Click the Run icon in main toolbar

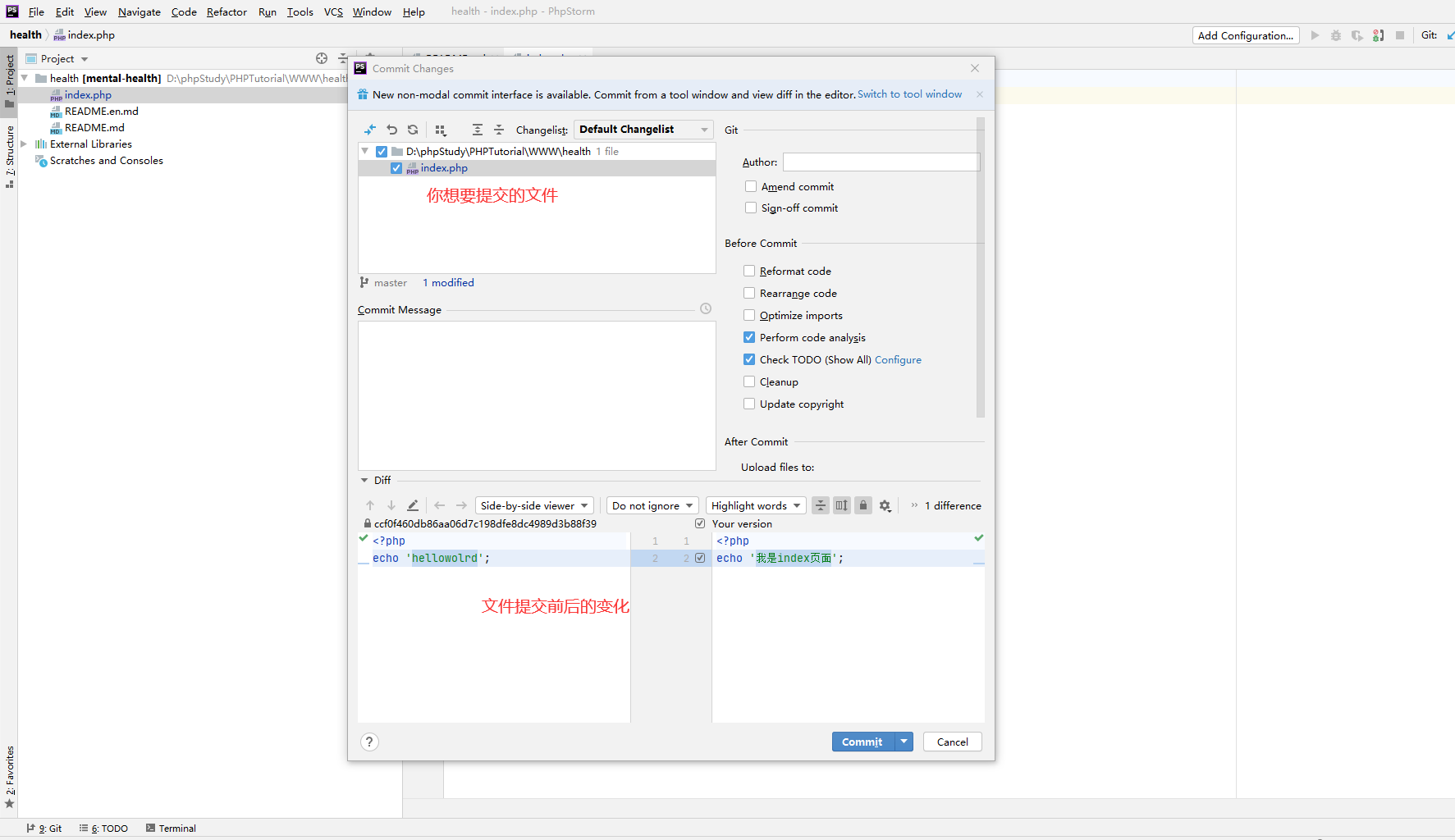(x=1315, y=35)
